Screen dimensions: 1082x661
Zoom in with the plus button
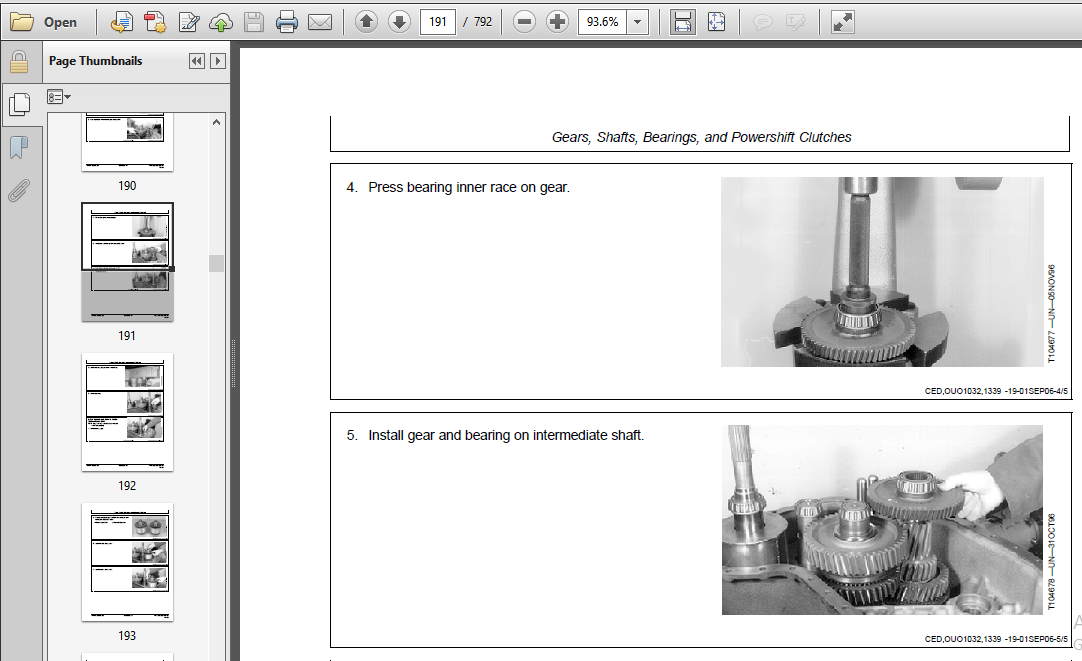557,22
